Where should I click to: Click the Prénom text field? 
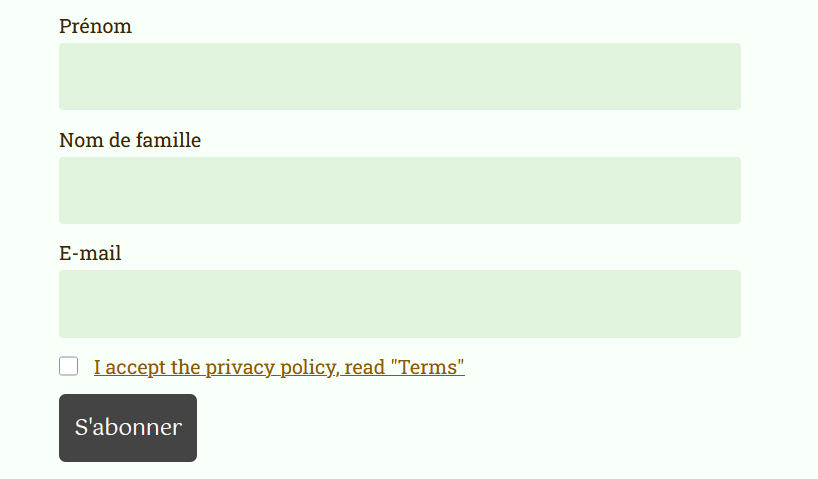pos(399,76)
